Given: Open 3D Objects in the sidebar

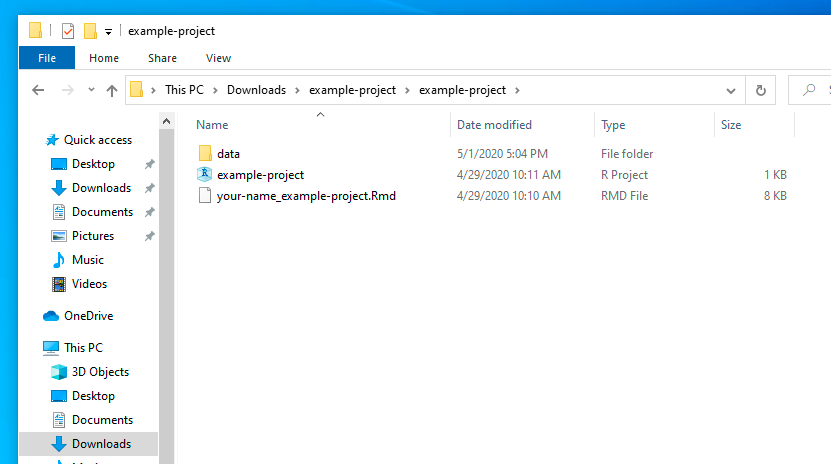Looking at the screenshot, I should pyautogui.click(x=100, y=372).
